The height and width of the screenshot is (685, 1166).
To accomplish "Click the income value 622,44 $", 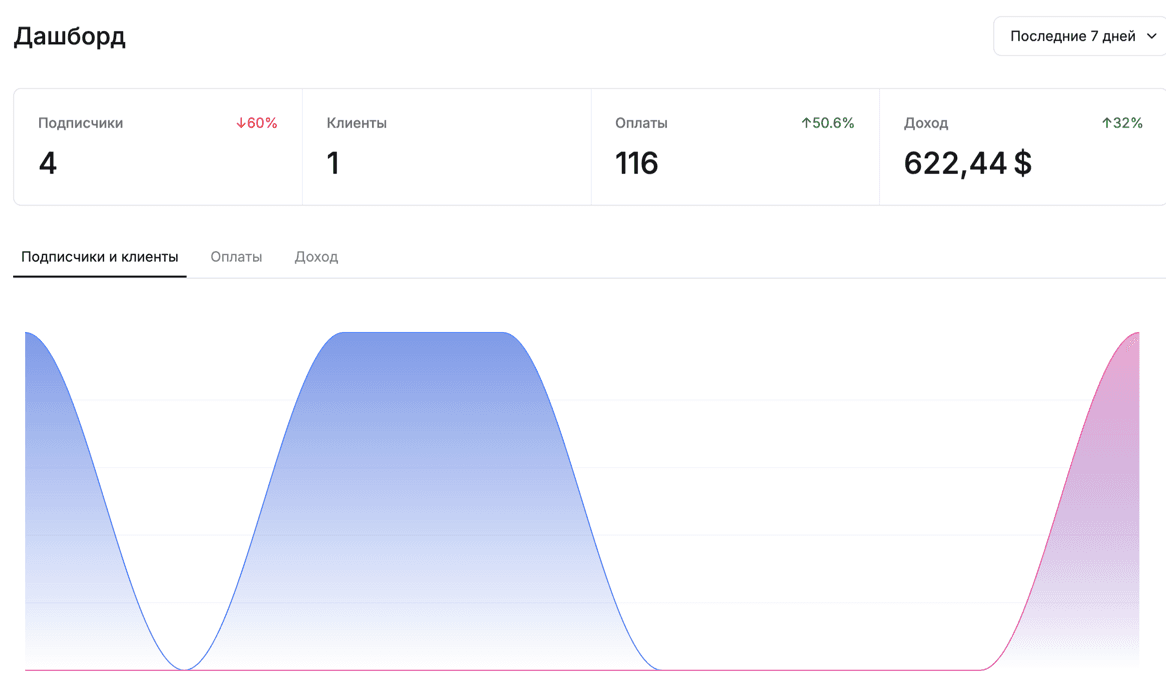I will [967, 163].
